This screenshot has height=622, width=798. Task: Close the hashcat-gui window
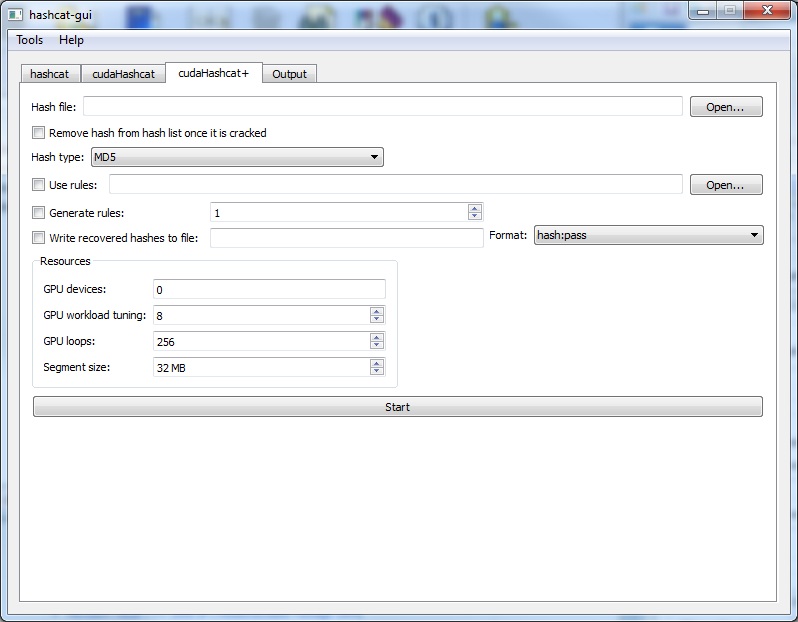point(767,11)
